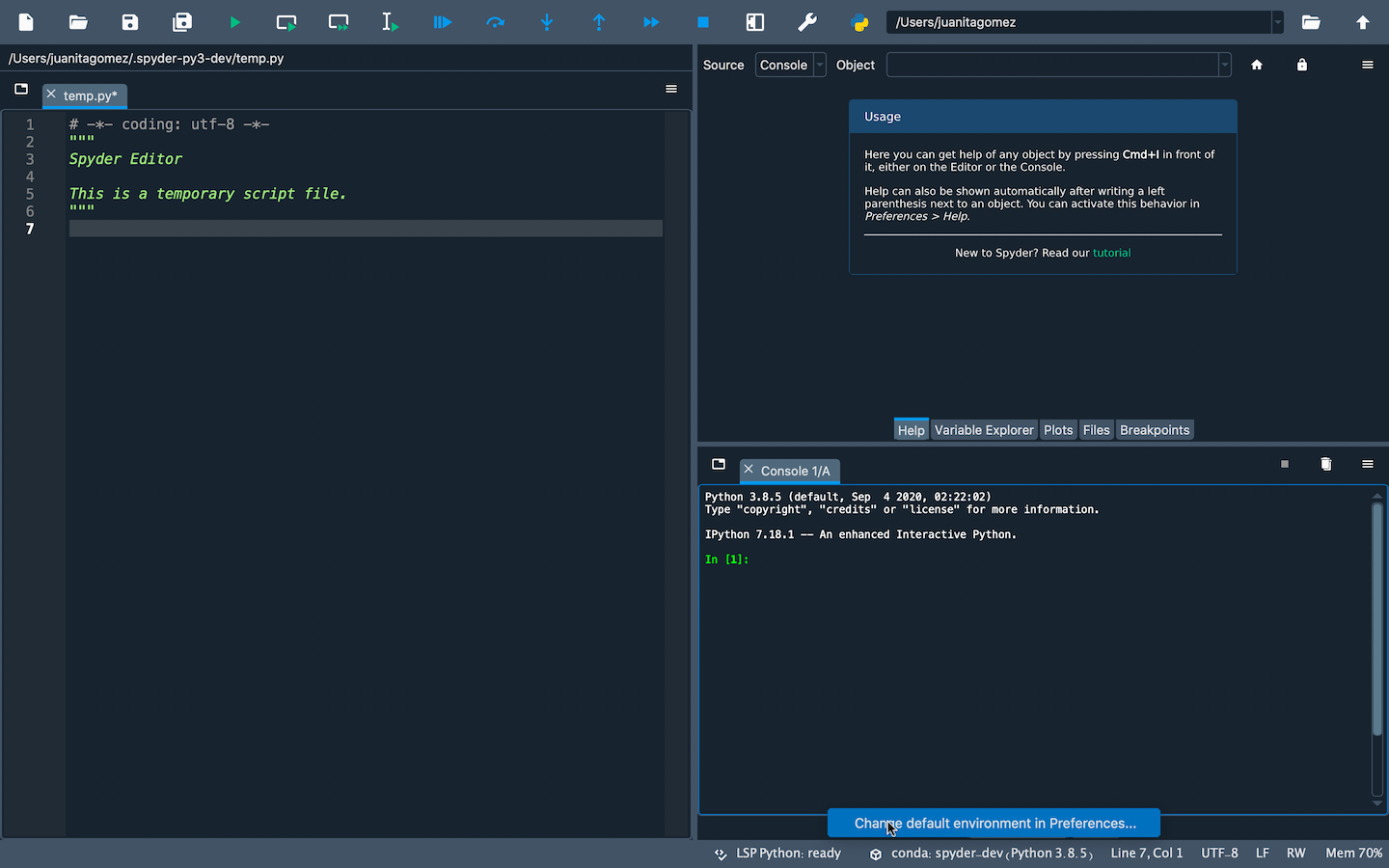Screen dimensions: 1389x868
Task: Click the console's vertical scrollbar
Action: point(1376,619)
